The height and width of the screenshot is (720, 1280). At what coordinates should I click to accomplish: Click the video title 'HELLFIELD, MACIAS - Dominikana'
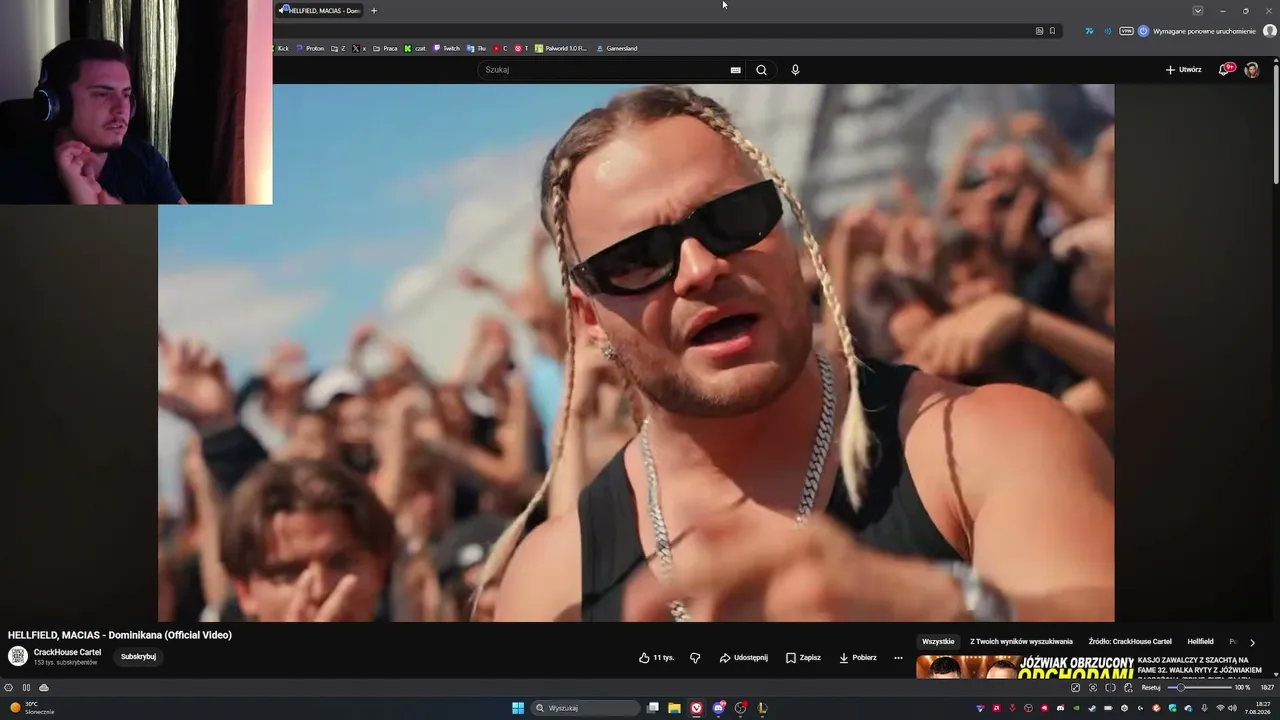120,635
